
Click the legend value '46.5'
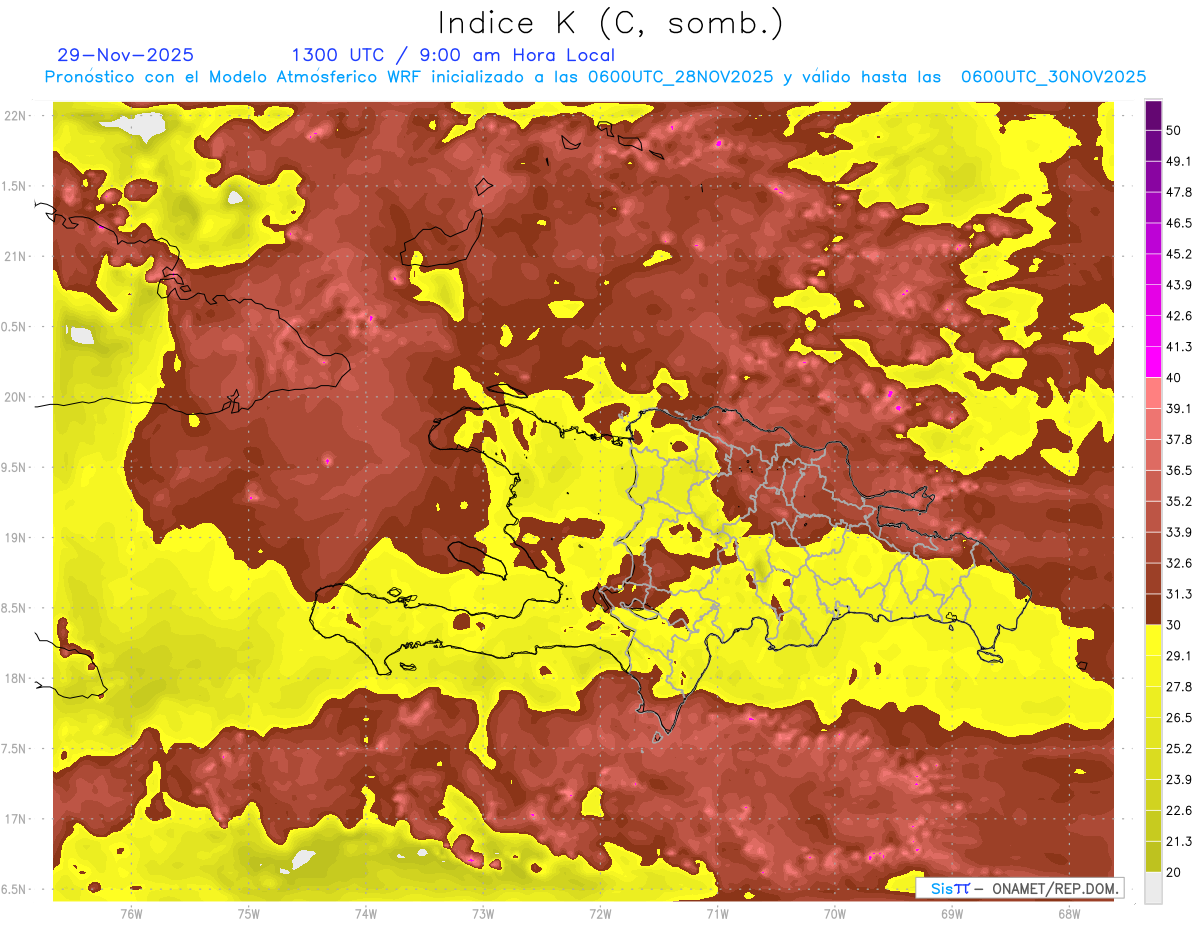coord(1179,223)
